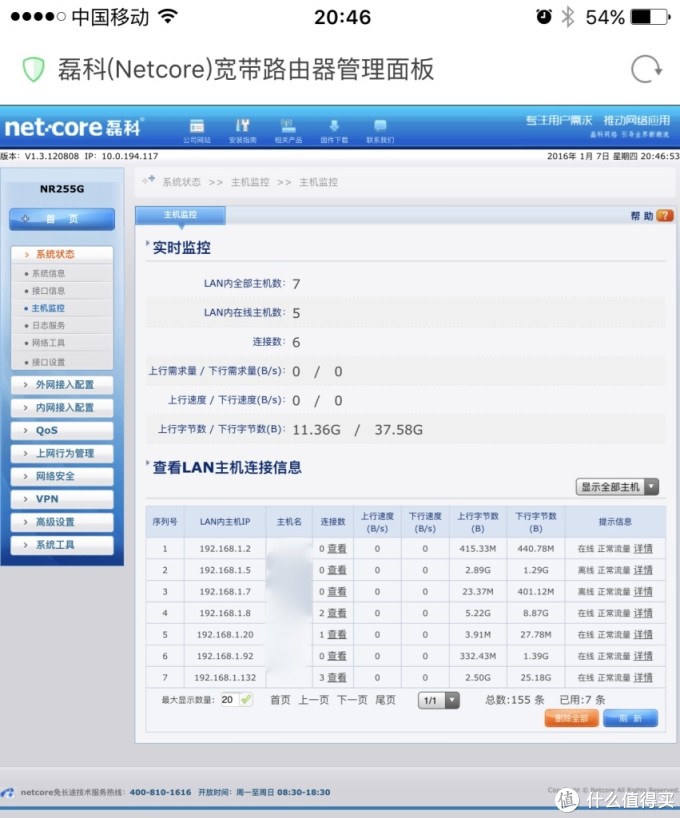Open the contact us icon
Image resolution: width=680 pixels, height=818 pixels.
pyautogui.click(x=380, y=131)
